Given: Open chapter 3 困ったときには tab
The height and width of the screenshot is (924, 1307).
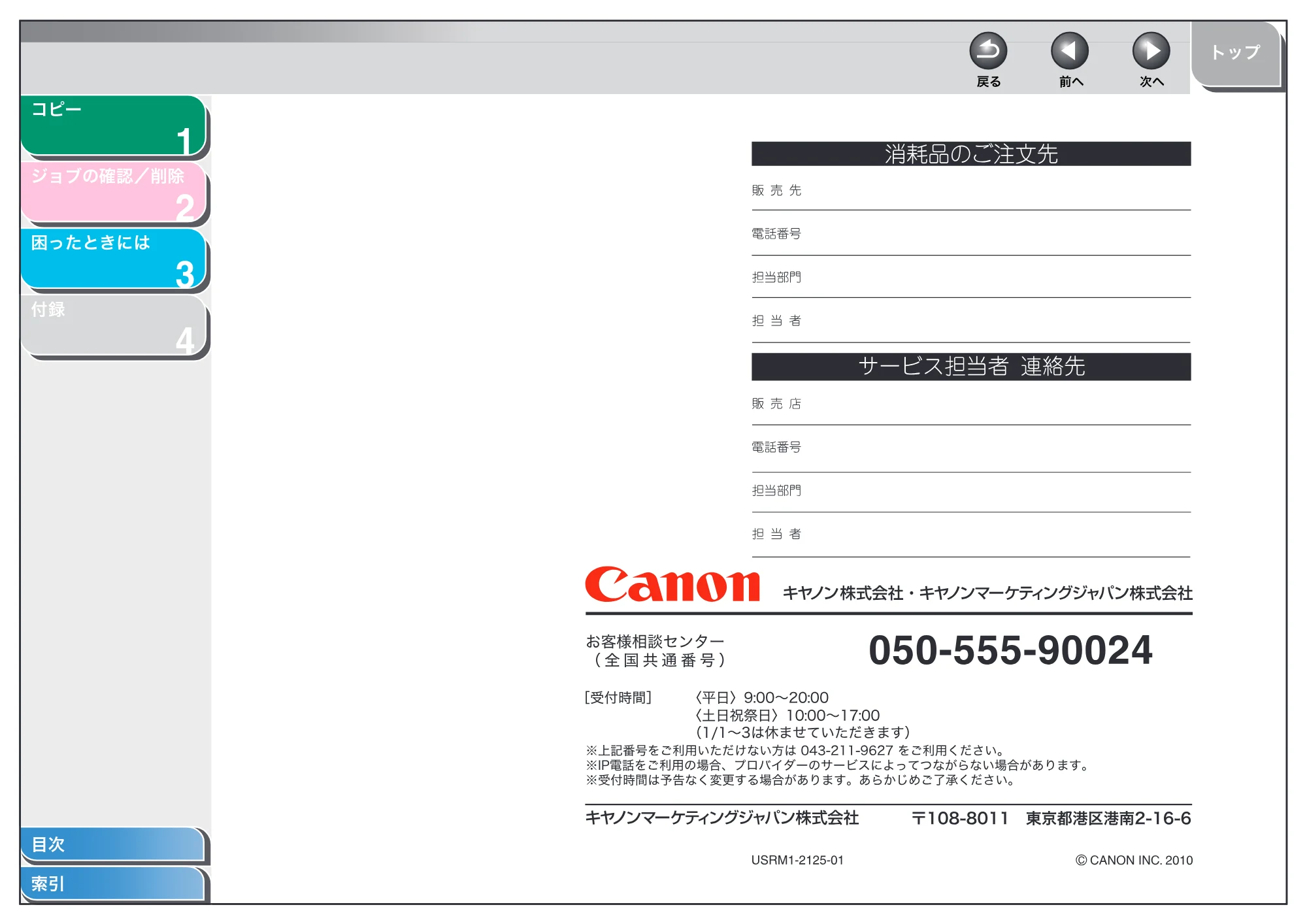Looking at the screenshot, I should (x=114, y=259).
